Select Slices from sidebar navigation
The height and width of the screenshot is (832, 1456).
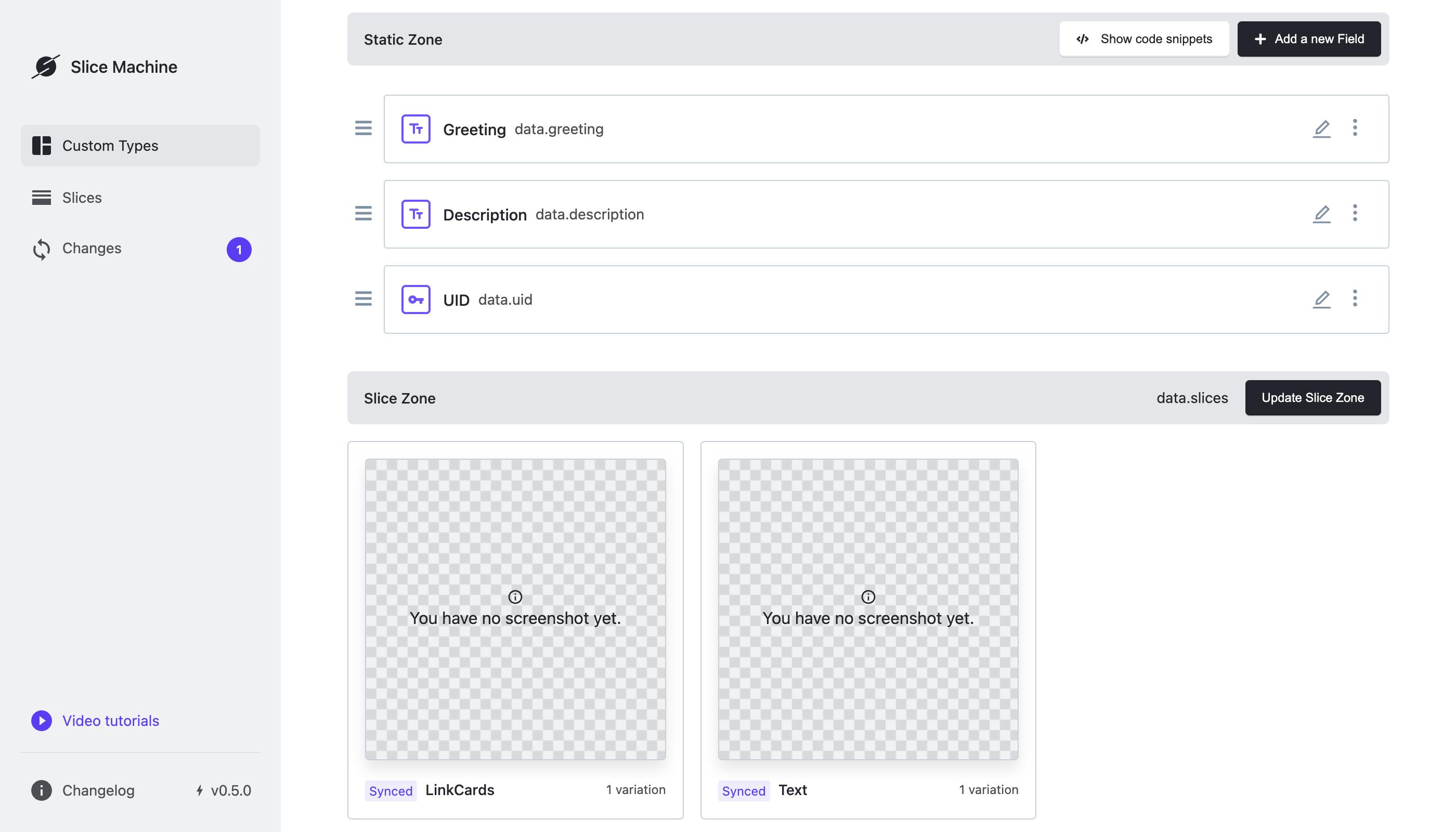click(81, 197)
